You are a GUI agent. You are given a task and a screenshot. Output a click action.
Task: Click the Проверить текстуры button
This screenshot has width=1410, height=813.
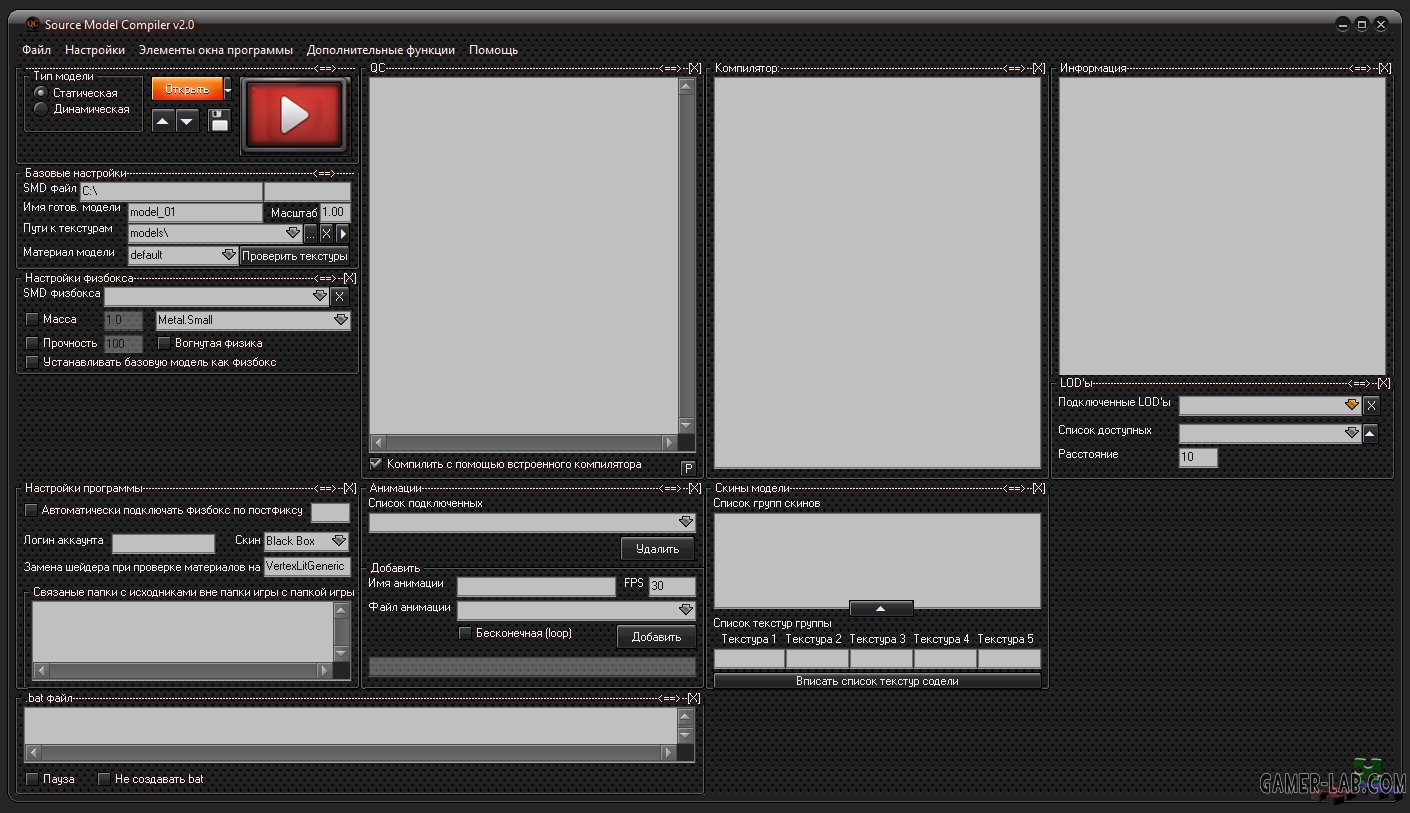(294, 255)
